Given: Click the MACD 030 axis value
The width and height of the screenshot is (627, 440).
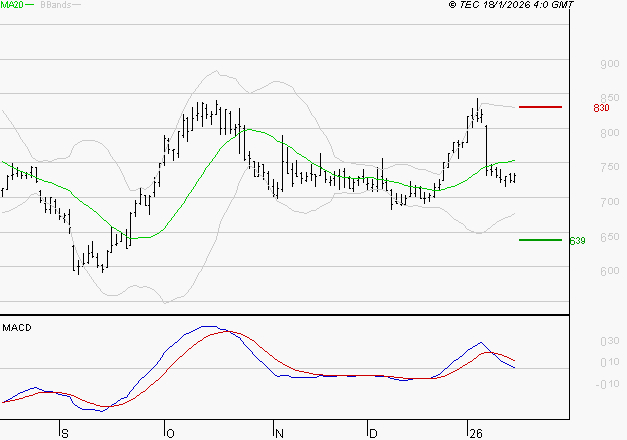Looking at the screenshot, I should pyautogui.click(x=610, y=341).
